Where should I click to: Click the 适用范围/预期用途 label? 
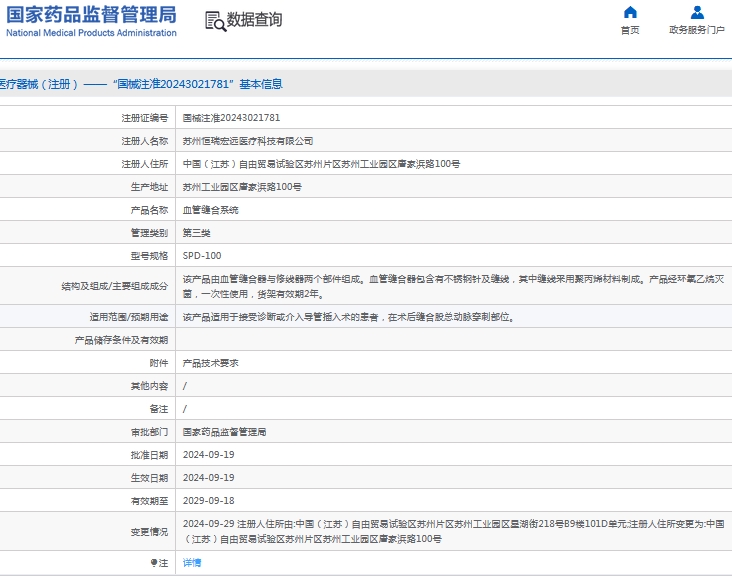point(129,317)
